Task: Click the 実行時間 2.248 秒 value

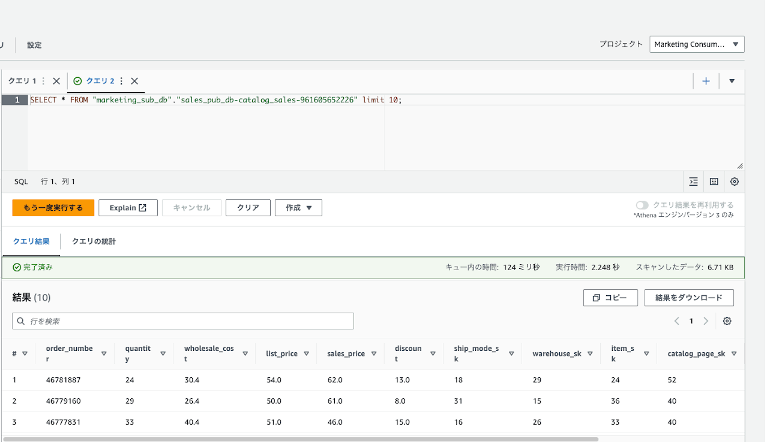Action: [x=605, y=267]
